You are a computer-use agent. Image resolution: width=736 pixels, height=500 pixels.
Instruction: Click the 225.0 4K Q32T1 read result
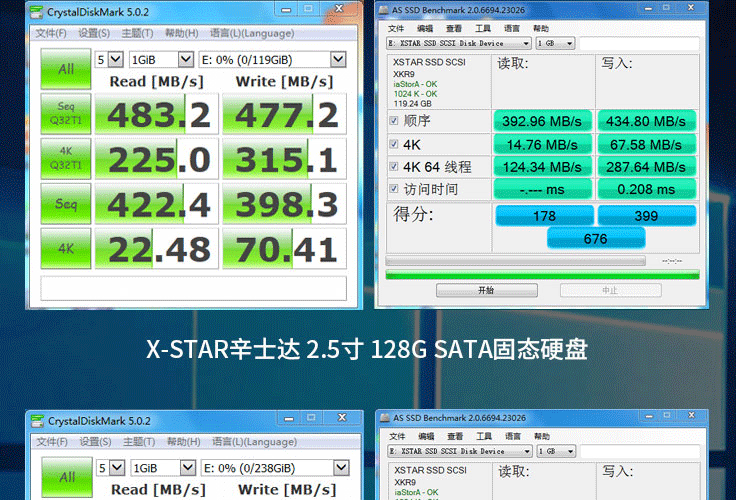click(x=157, y=159)
